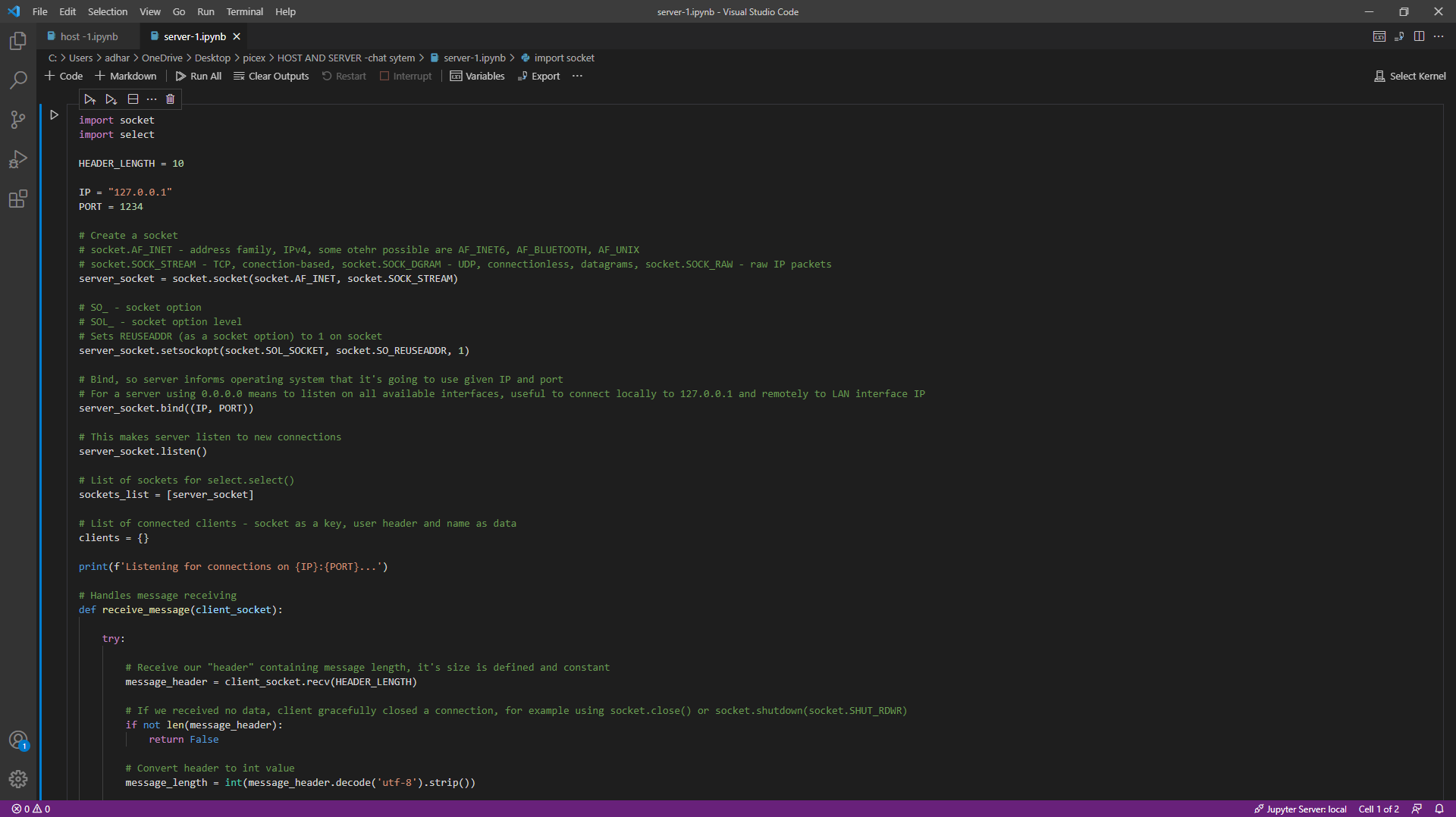The height and width of the screenshot is (817, 1456).
Task: Click the variables icon at editor top right
Action: coord(1379,36)
